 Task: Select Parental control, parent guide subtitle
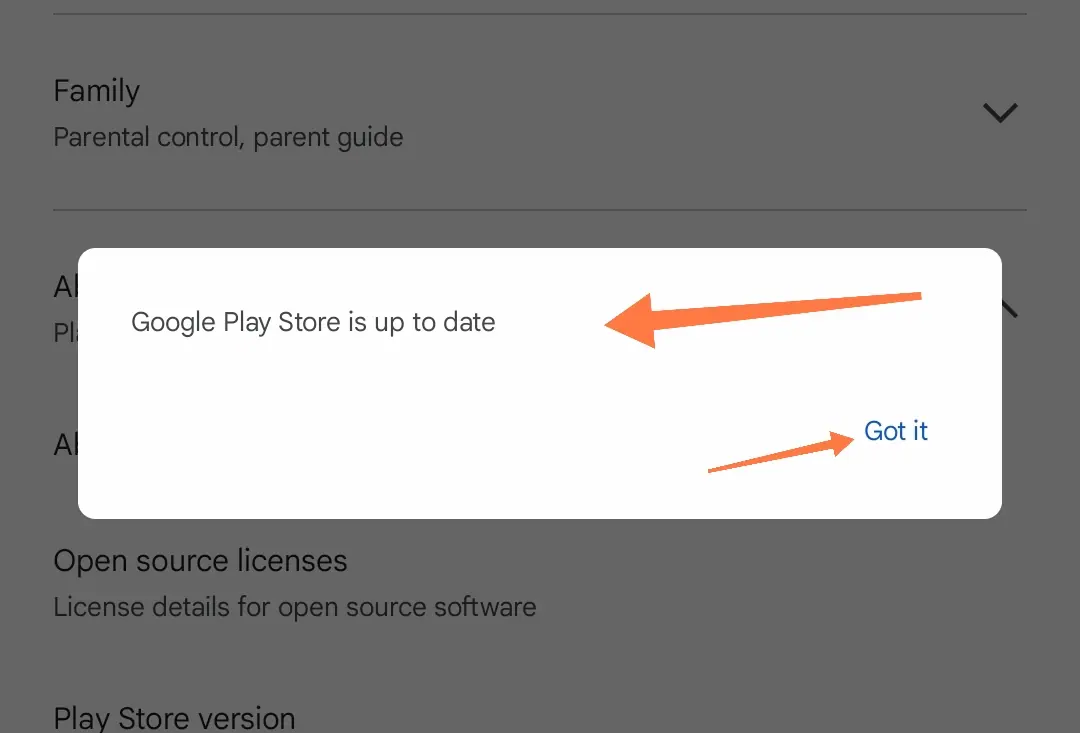coord(228,137)
